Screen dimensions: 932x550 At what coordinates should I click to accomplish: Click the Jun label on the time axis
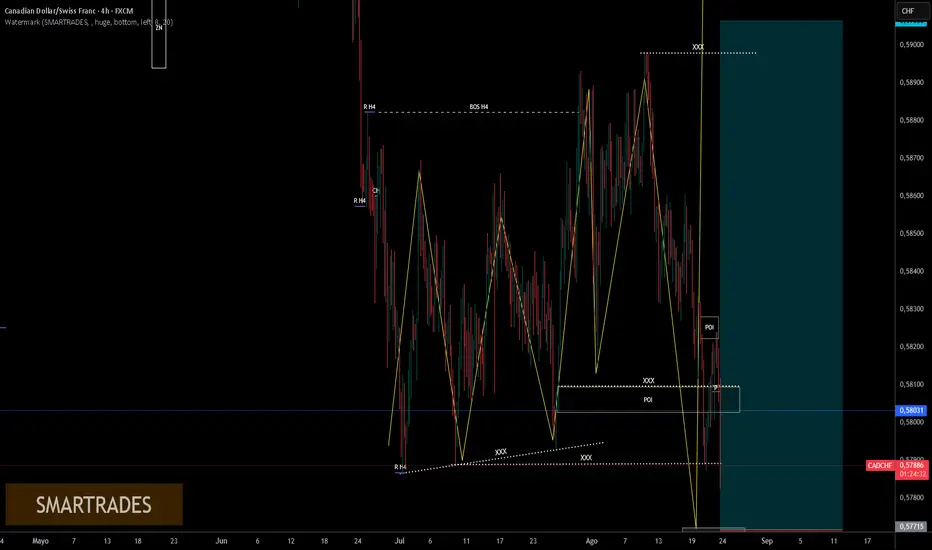click(x=221, y=541)
